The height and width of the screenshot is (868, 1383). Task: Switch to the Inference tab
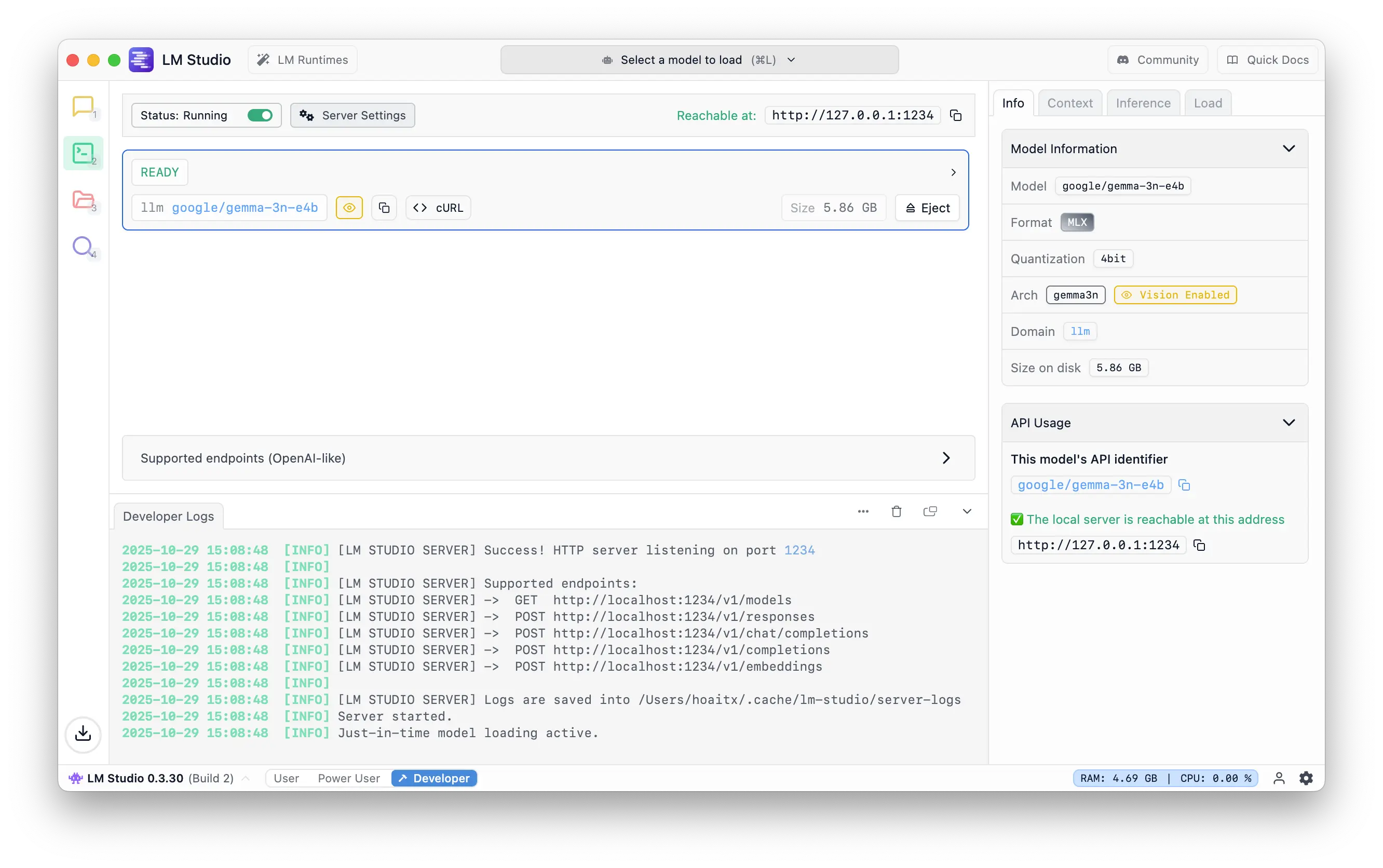1143,103
